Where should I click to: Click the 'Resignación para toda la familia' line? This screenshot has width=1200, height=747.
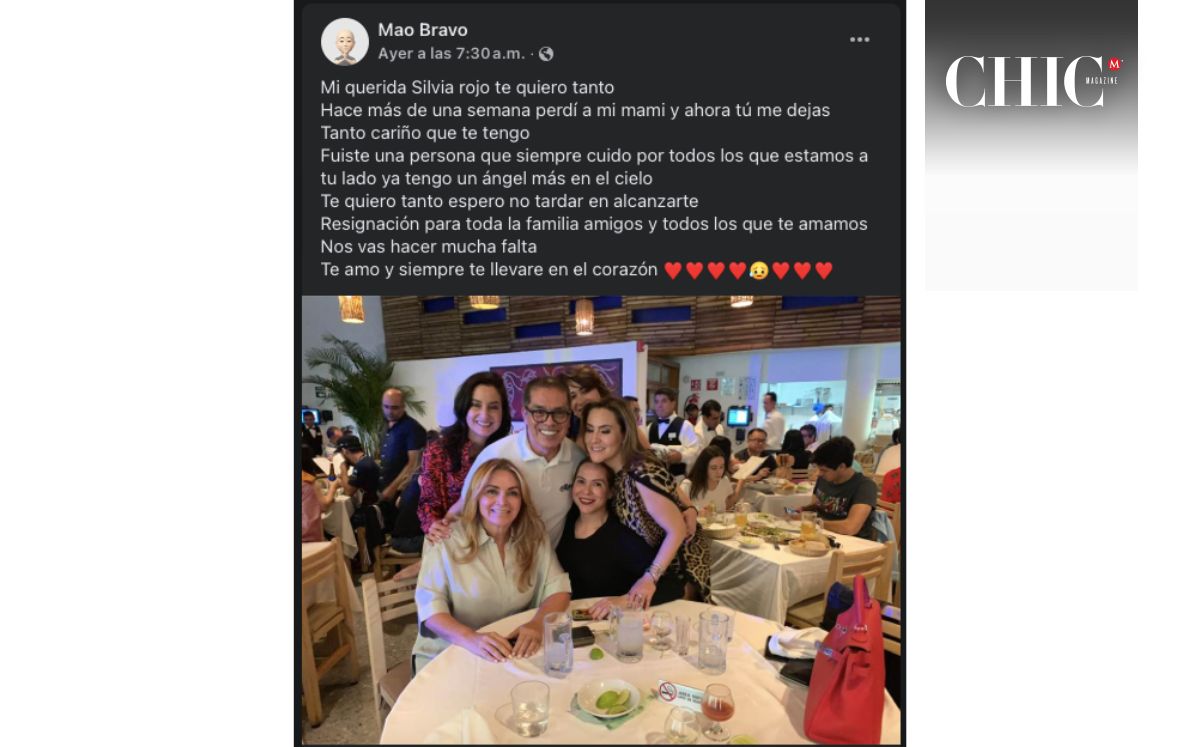pyautogui.click(x=594, y=224)
